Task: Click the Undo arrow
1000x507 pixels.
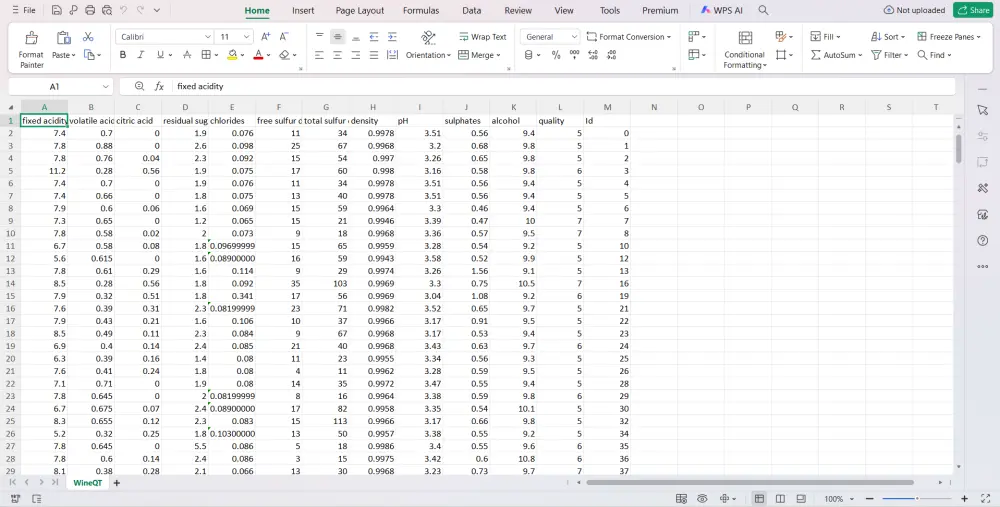Action: click(x=124, y=10)
